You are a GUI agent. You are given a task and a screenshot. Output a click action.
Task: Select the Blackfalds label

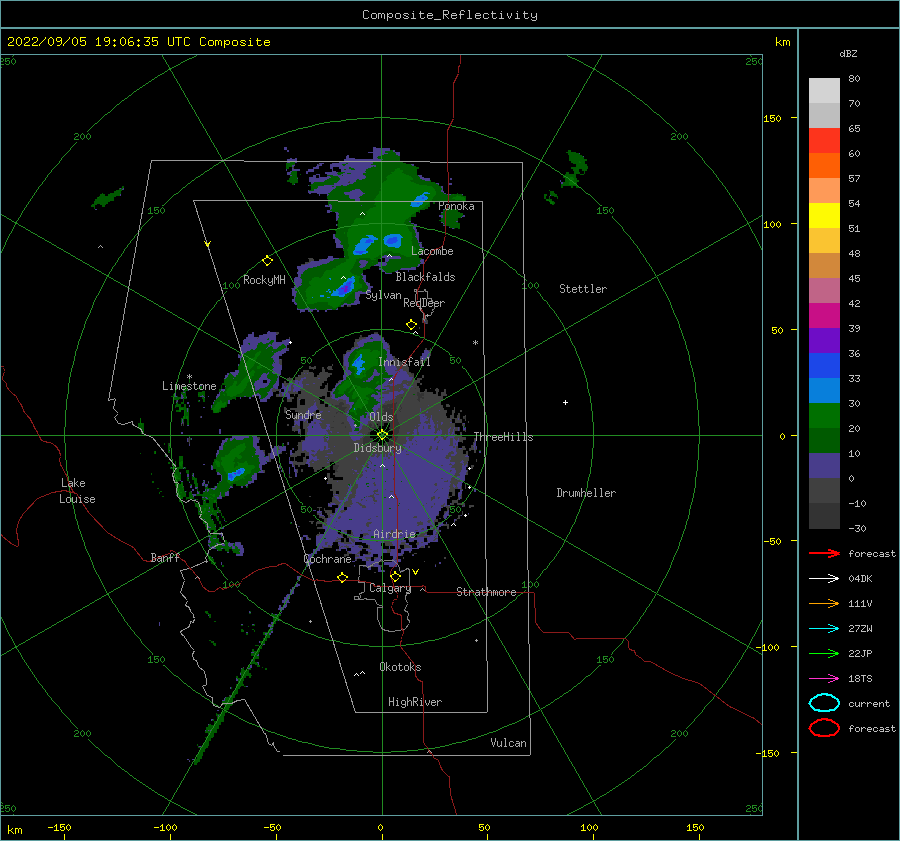click(x=425, y=277)
